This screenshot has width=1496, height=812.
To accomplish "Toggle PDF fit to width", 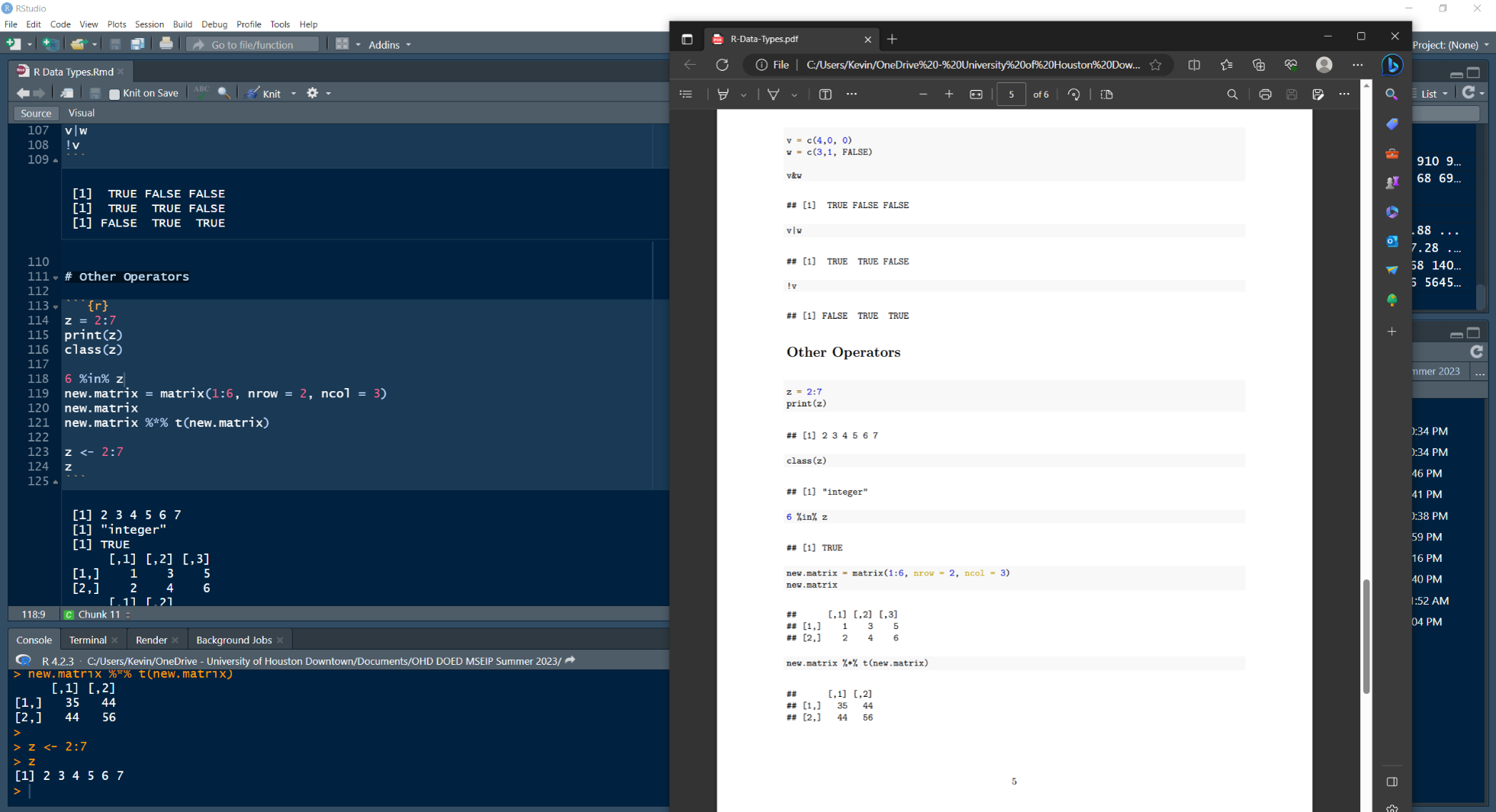I will (976, 95).
